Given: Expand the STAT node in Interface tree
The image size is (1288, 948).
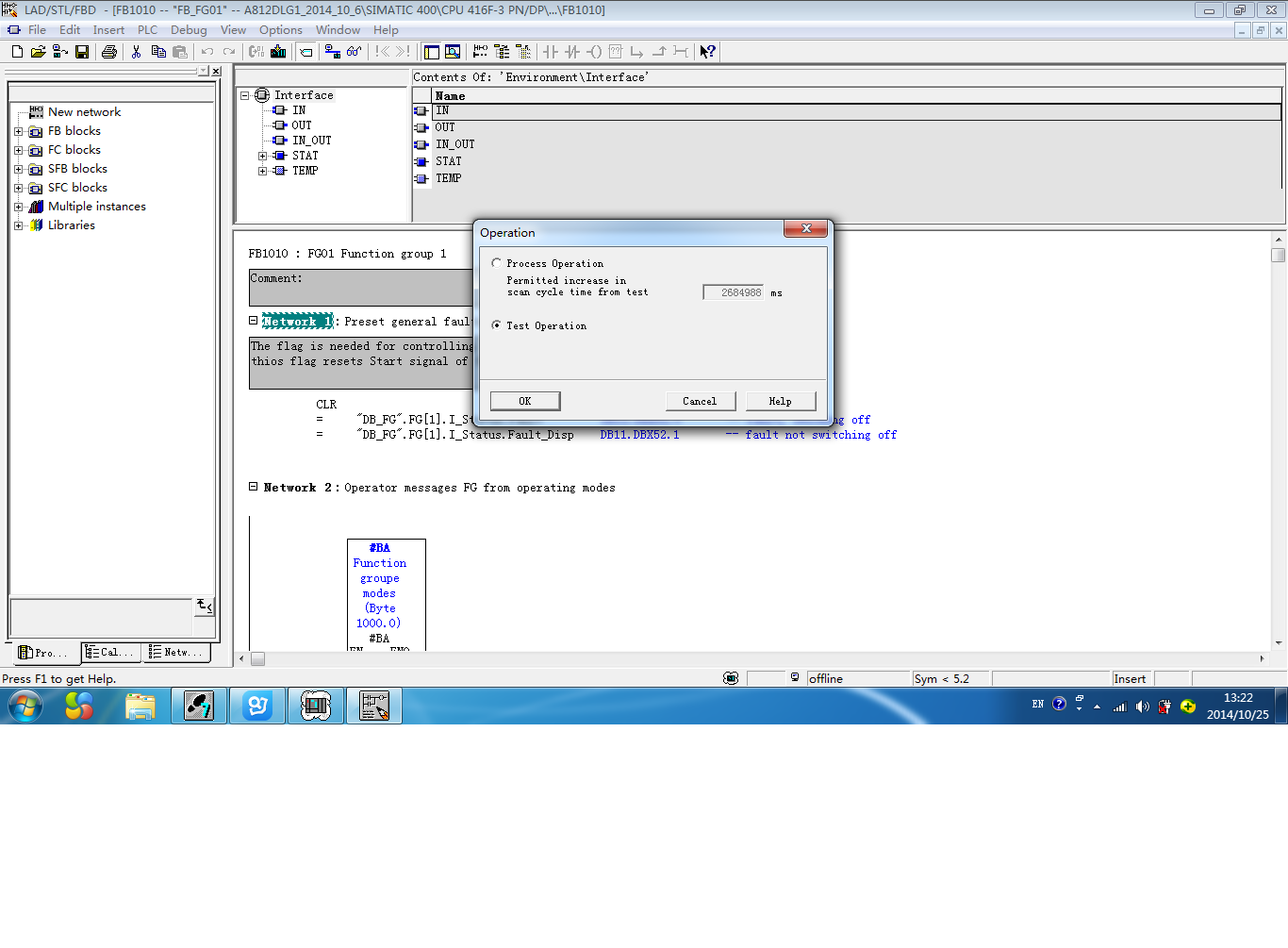Looking at the screenshot, I should (263, 156).
